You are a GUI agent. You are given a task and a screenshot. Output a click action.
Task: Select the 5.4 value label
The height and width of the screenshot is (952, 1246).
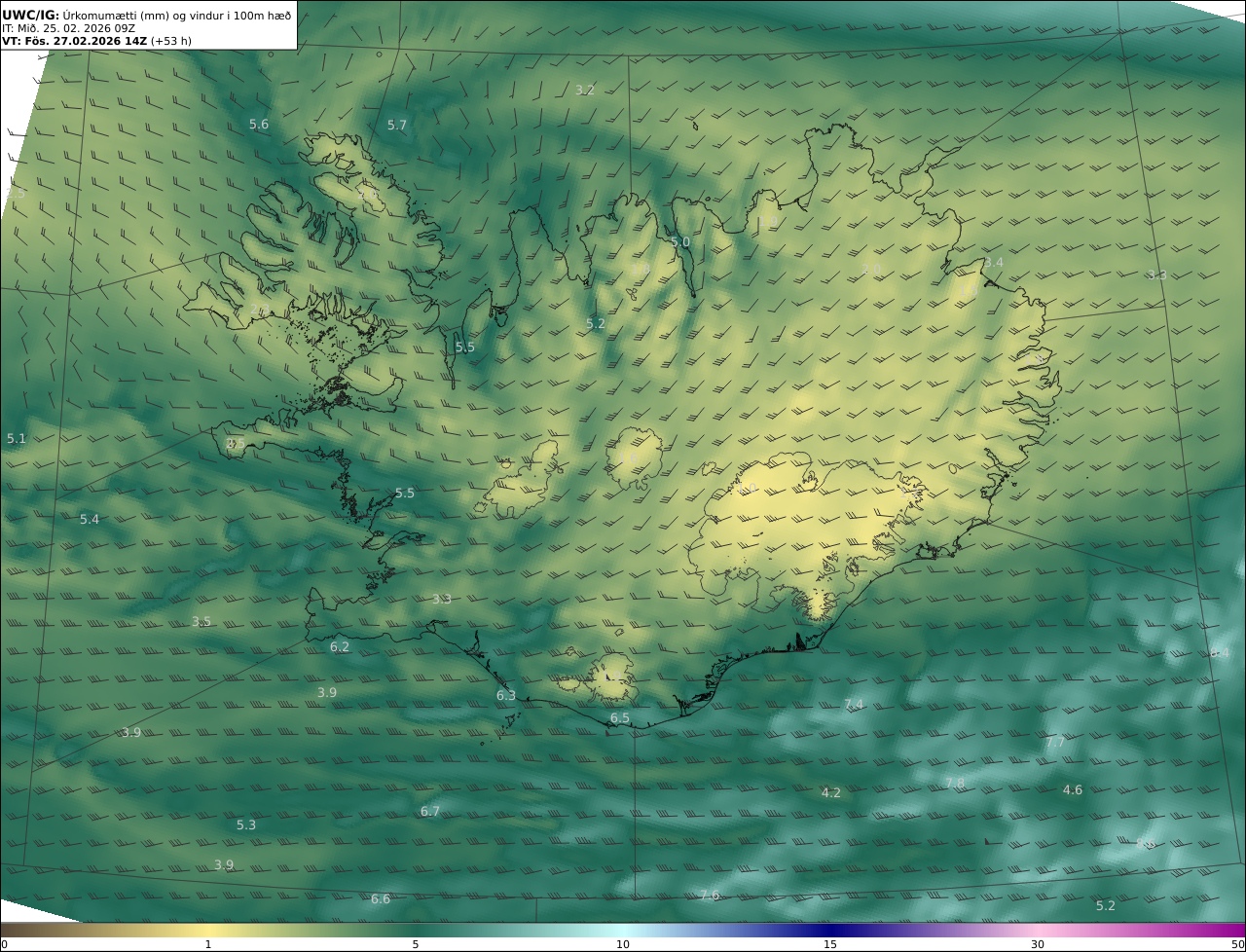(90, 520)
